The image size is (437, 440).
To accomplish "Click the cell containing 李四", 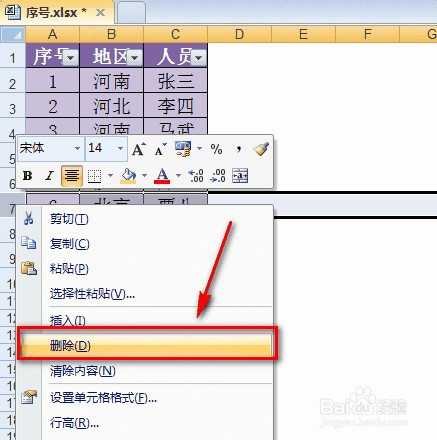I will [176, 105].
